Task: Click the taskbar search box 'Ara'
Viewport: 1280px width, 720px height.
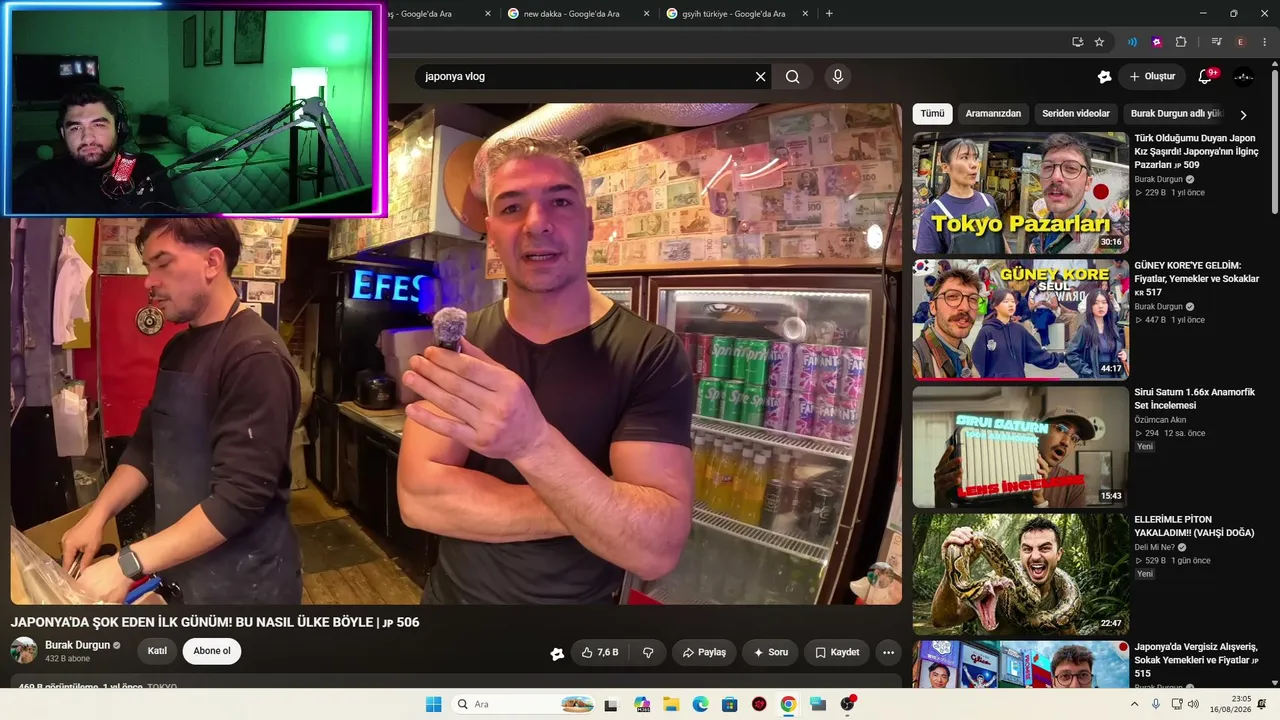Action: [x=524, y=704]
